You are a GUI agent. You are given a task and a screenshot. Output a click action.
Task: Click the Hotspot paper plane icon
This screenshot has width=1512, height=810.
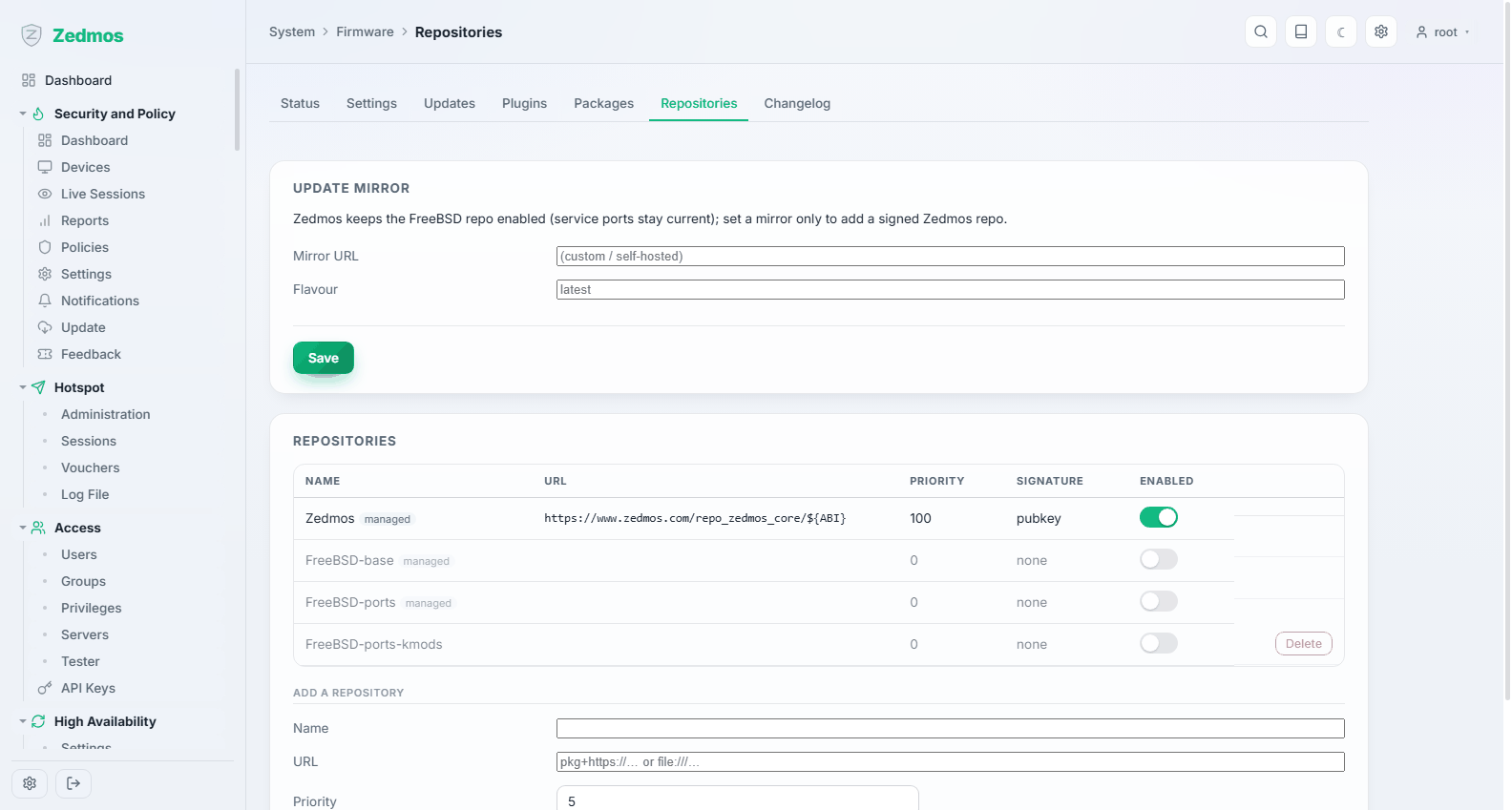[38, 387]
